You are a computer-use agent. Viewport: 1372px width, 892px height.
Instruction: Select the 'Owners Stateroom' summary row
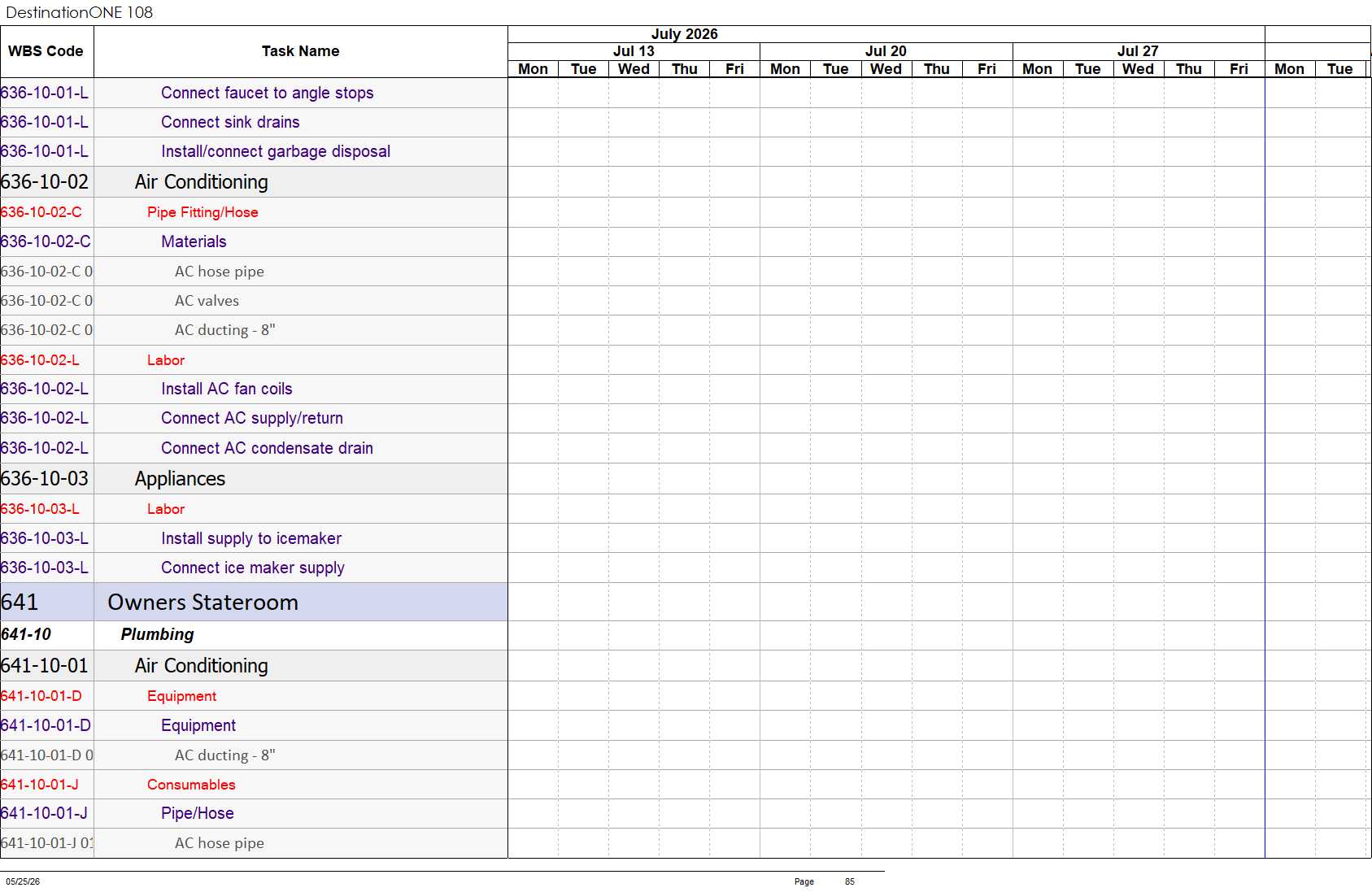coord(254,602)
